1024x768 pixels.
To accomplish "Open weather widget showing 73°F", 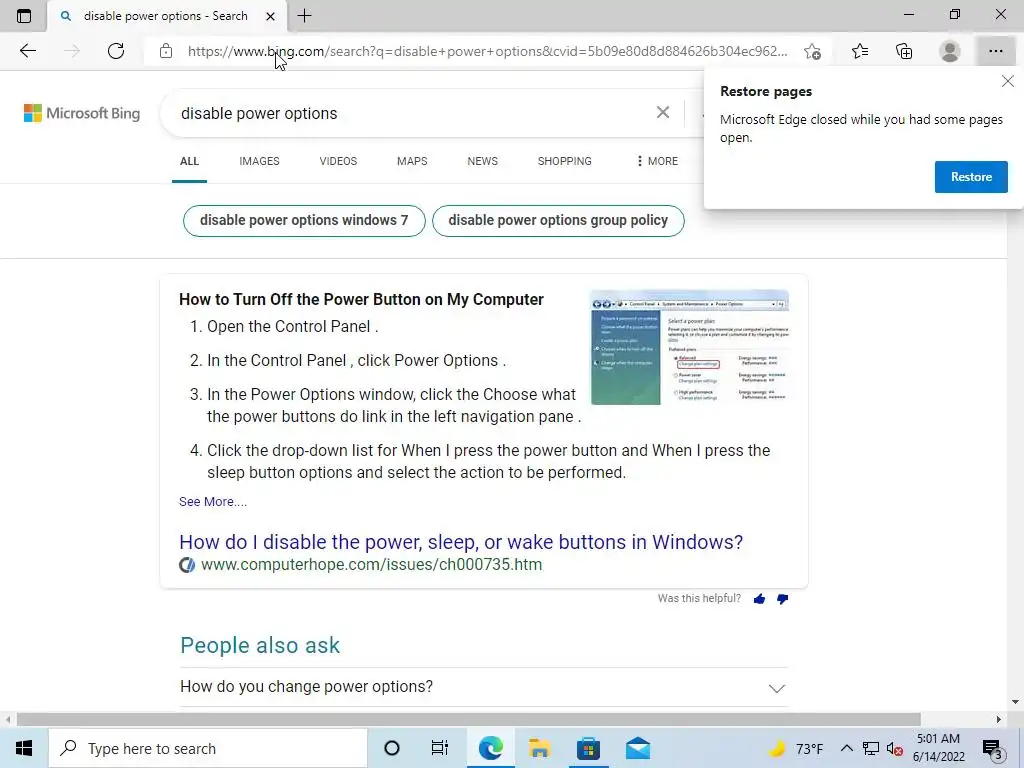I will coord(795,748).
